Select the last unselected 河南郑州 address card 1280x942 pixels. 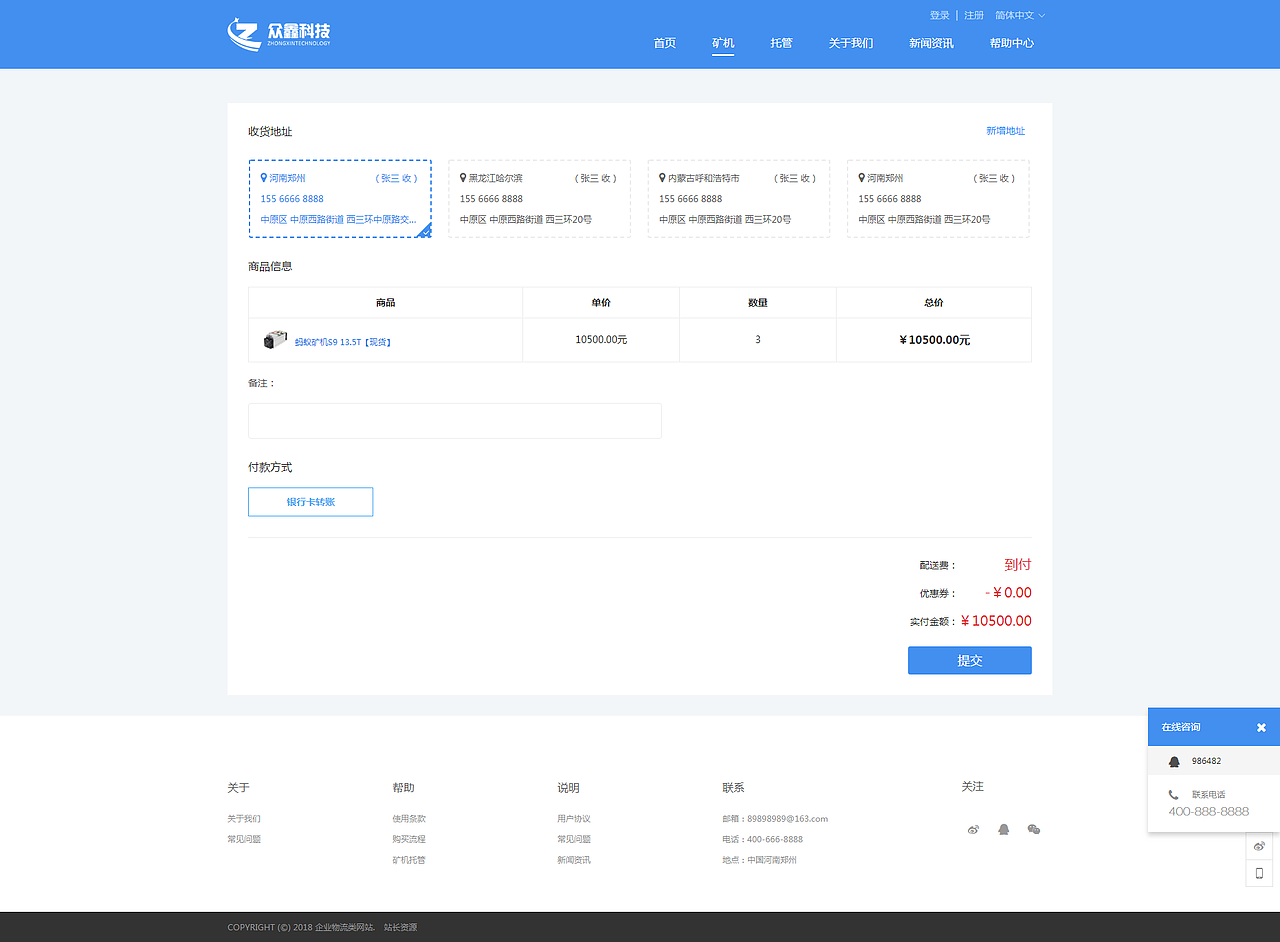[x=938, y=198]
